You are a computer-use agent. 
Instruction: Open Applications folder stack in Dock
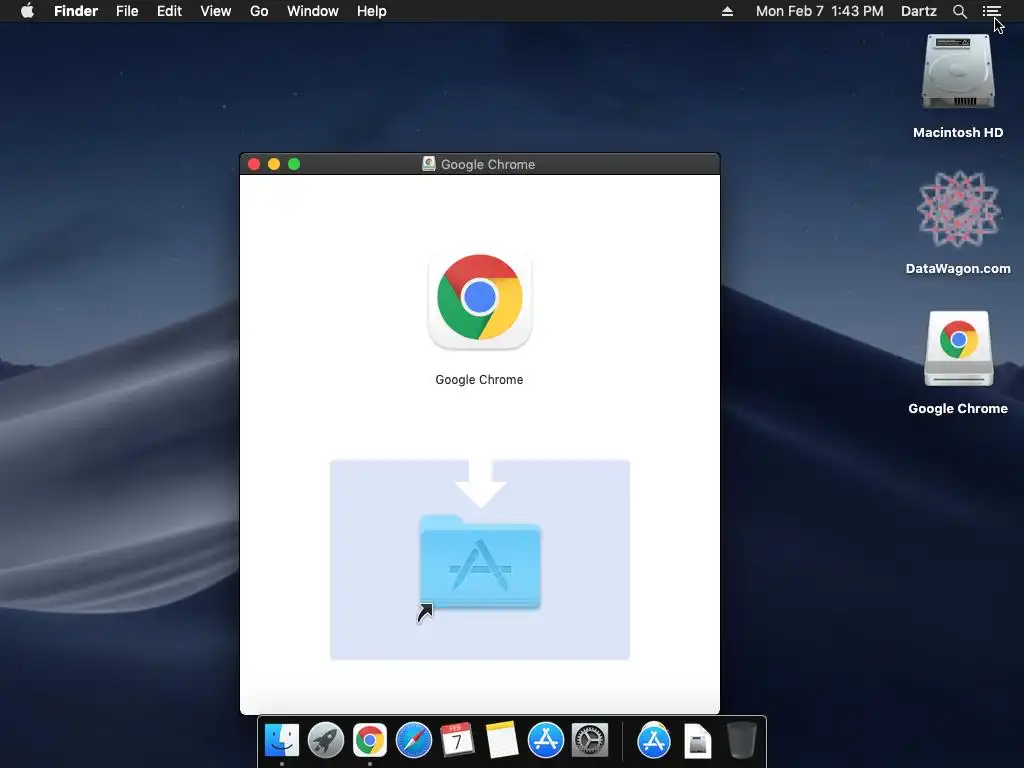point(654,741)
